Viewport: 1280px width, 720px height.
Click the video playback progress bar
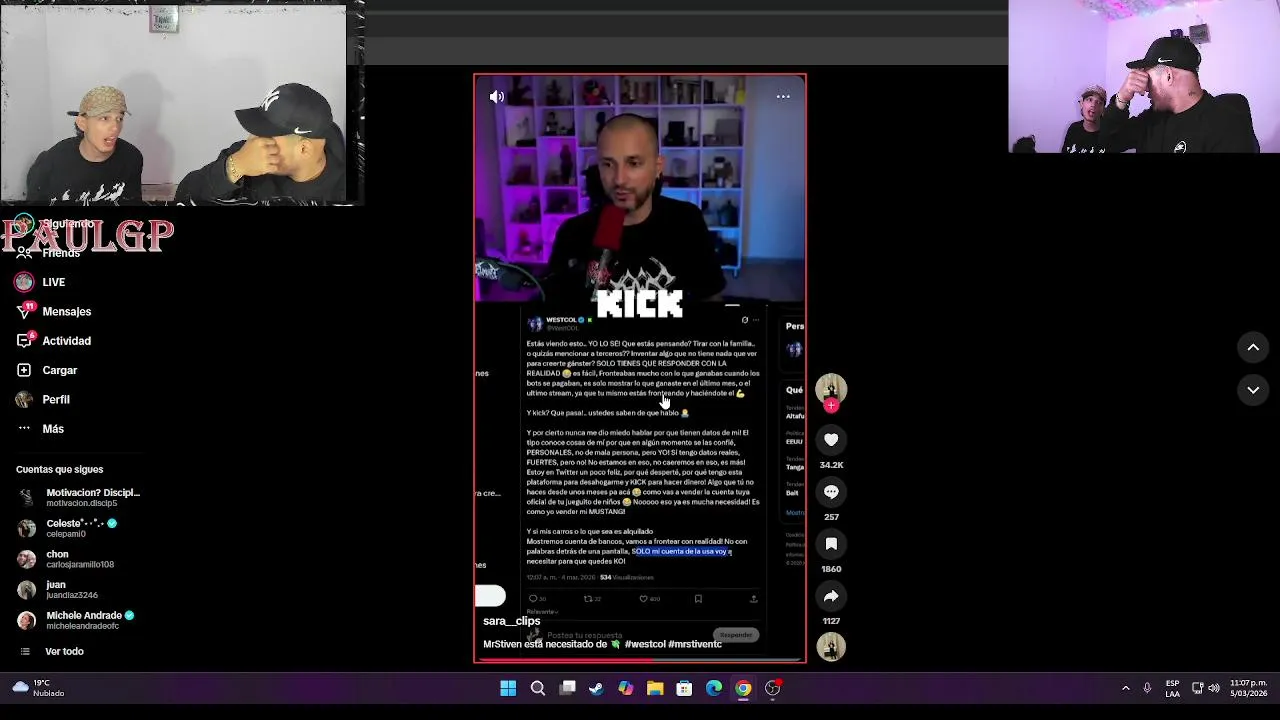640,660
